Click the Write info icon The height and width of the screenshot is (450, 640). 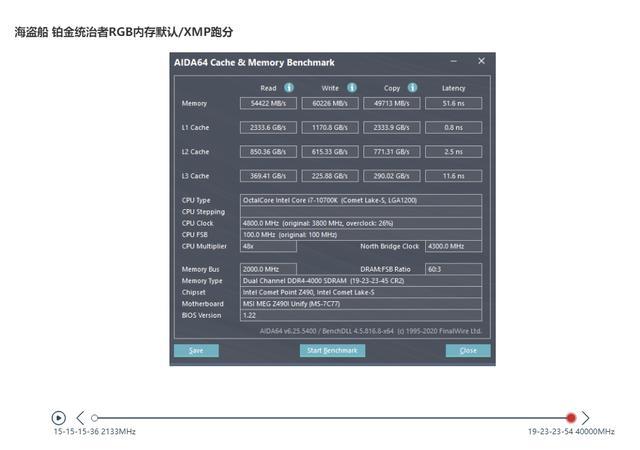point(351,88)
